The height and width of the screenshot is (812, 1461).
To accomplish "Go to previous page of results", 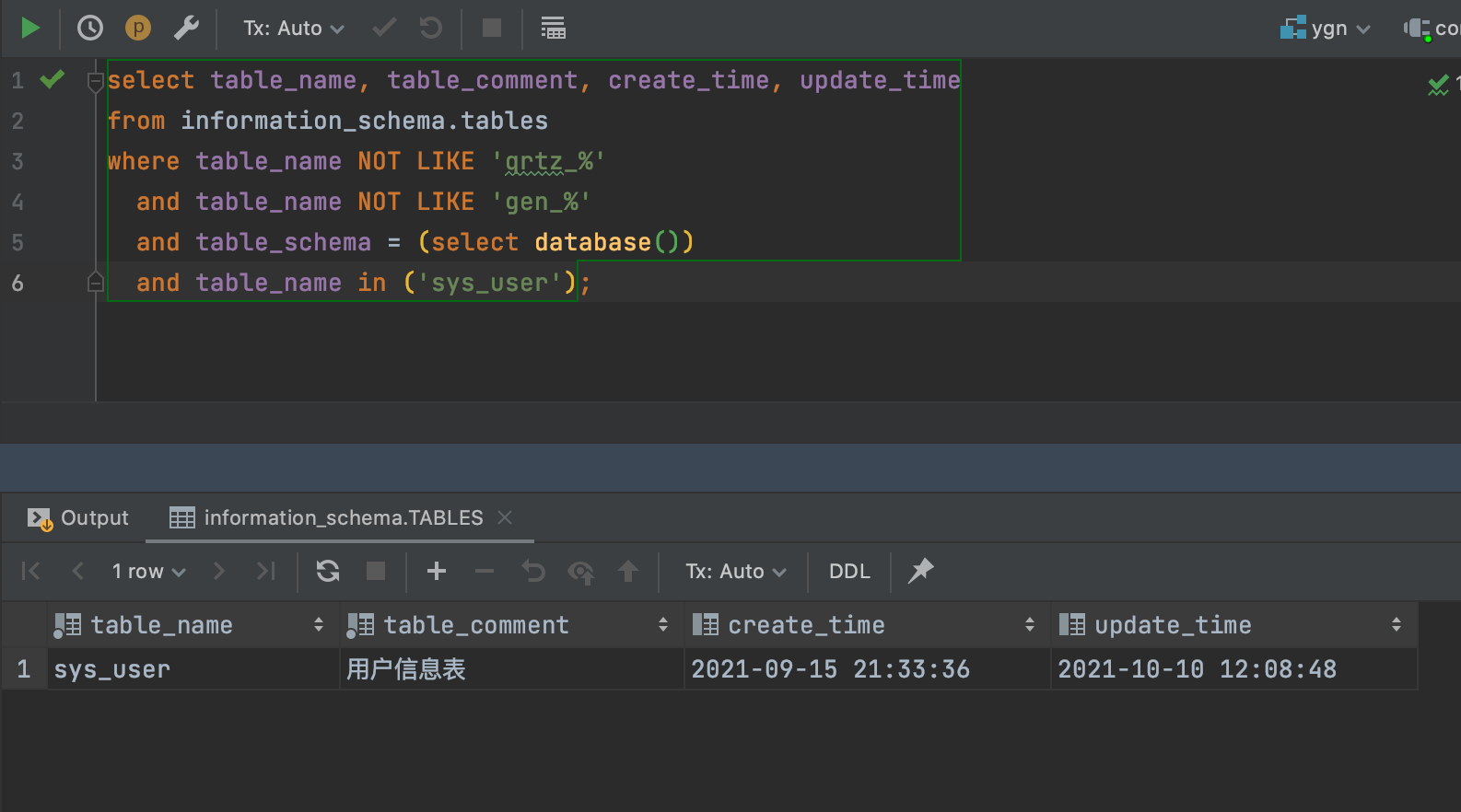I will coord(77,571).
